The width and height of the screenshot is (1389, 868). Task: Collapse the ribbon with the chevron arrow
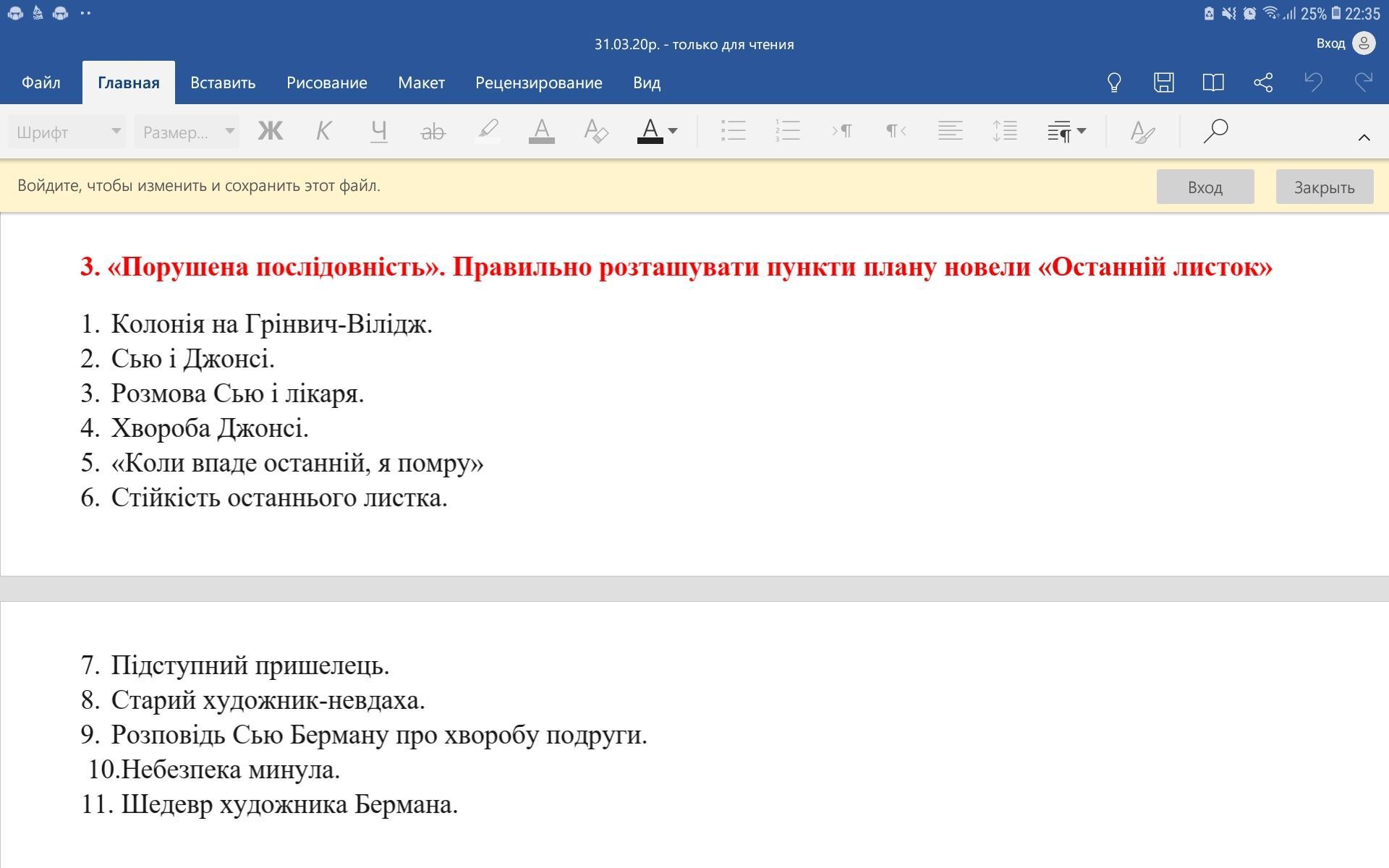1364,137
